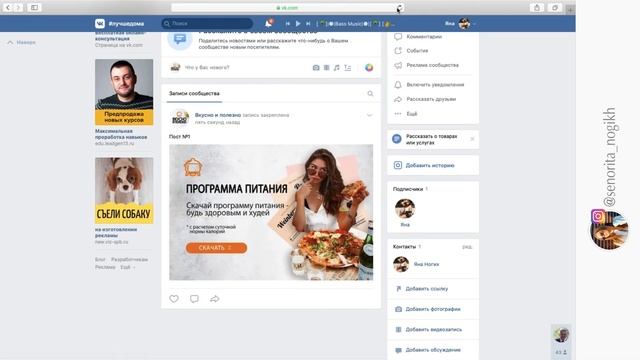
Task: Attach a photo via camera icon
Action: tap(316, 68)
